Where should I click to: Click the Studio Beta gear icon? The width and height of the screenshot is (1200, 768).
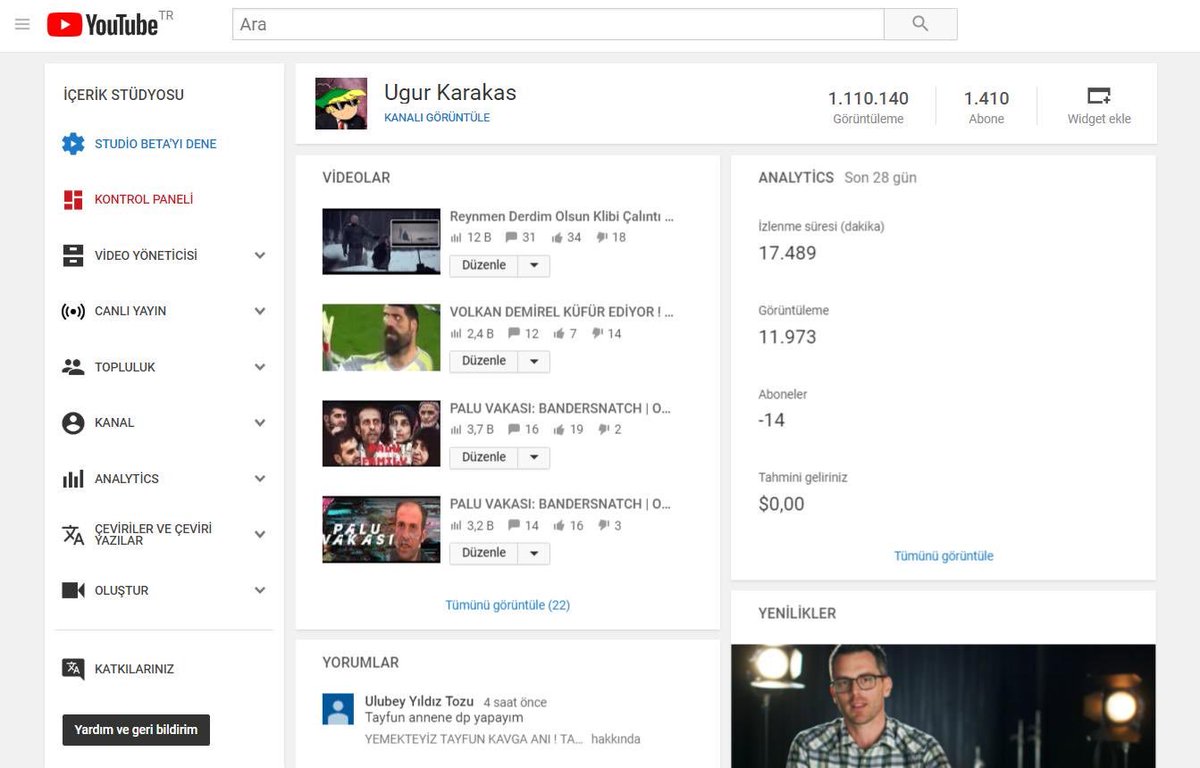tap(73, 144)
